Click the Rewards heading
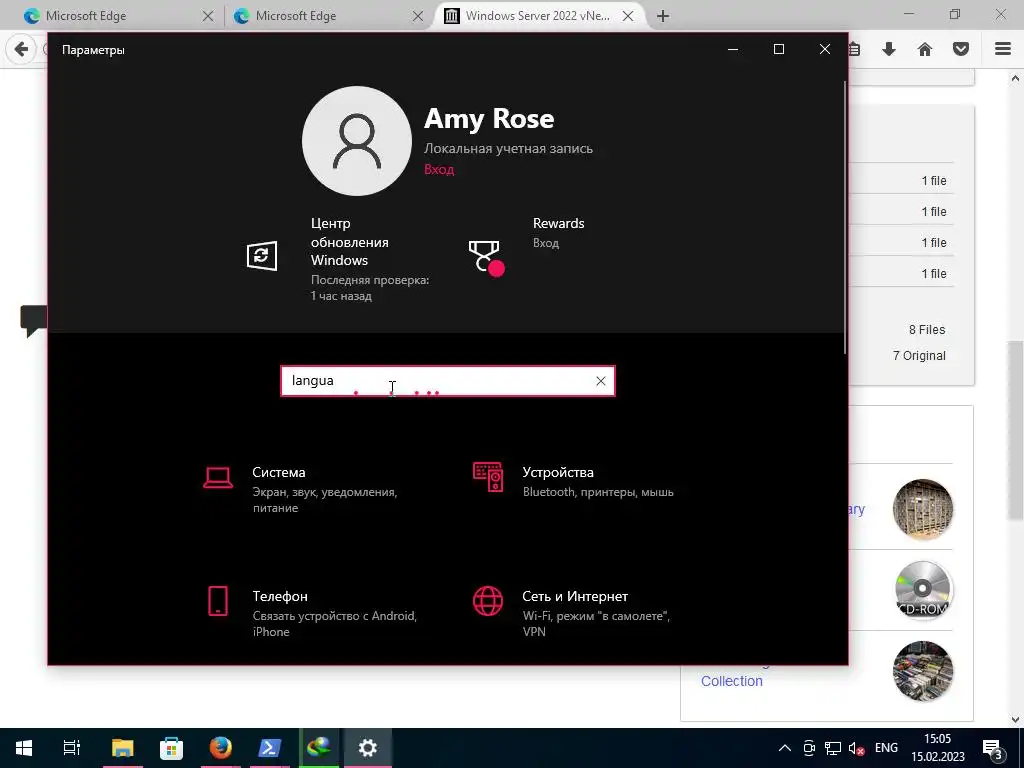This screenshot has width=1024, height=768. 558,223
